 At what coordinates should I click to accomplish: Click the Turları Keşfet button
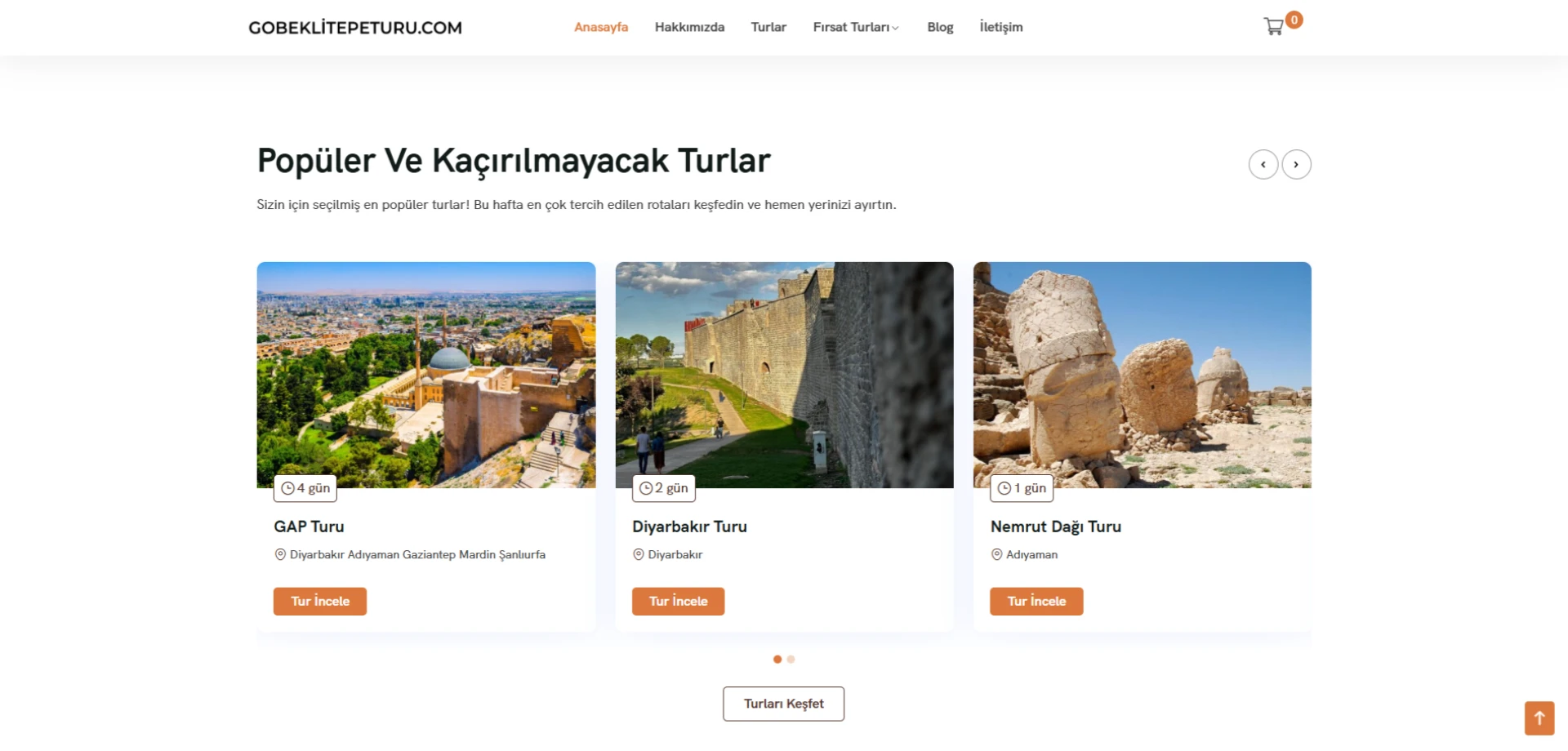(783, 704)
